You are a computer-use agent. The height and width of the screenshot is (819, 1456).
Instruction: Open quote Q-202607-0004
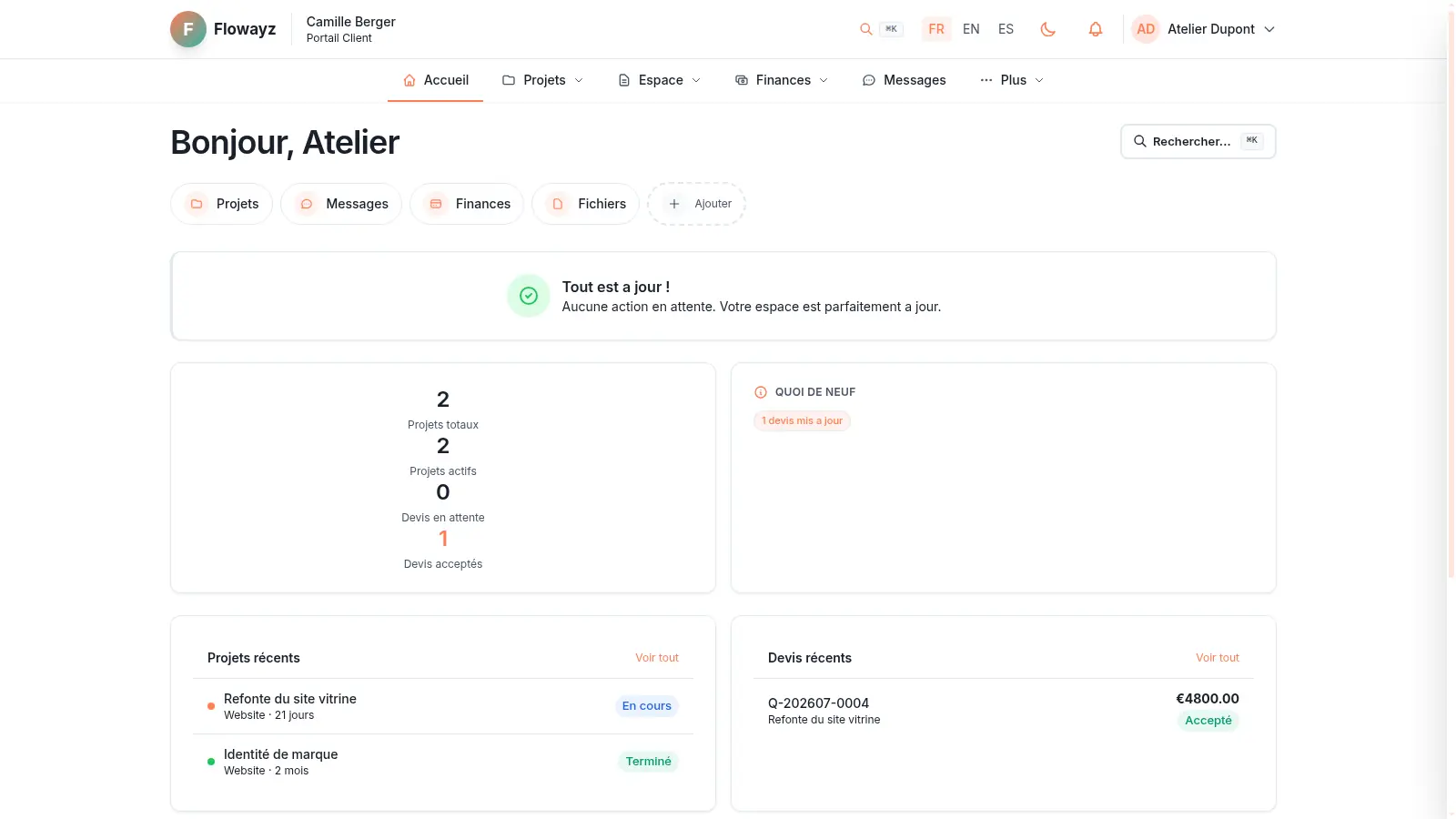coord(1004,710)
